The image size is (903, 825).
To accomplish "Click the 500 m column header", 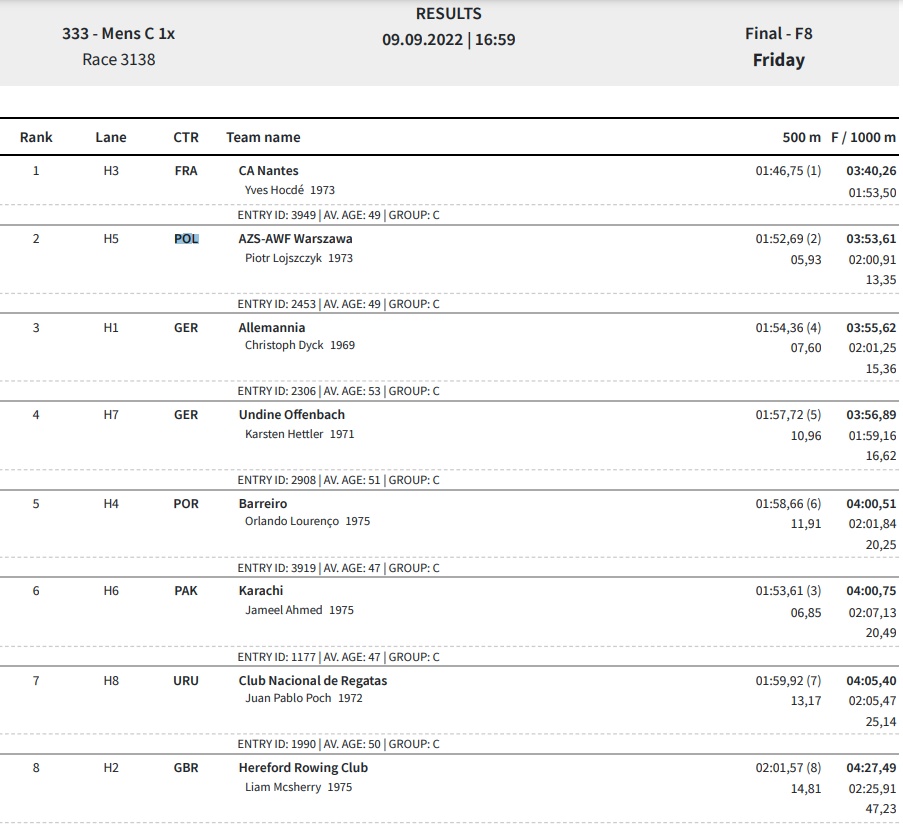I will [x=801, y=138].
